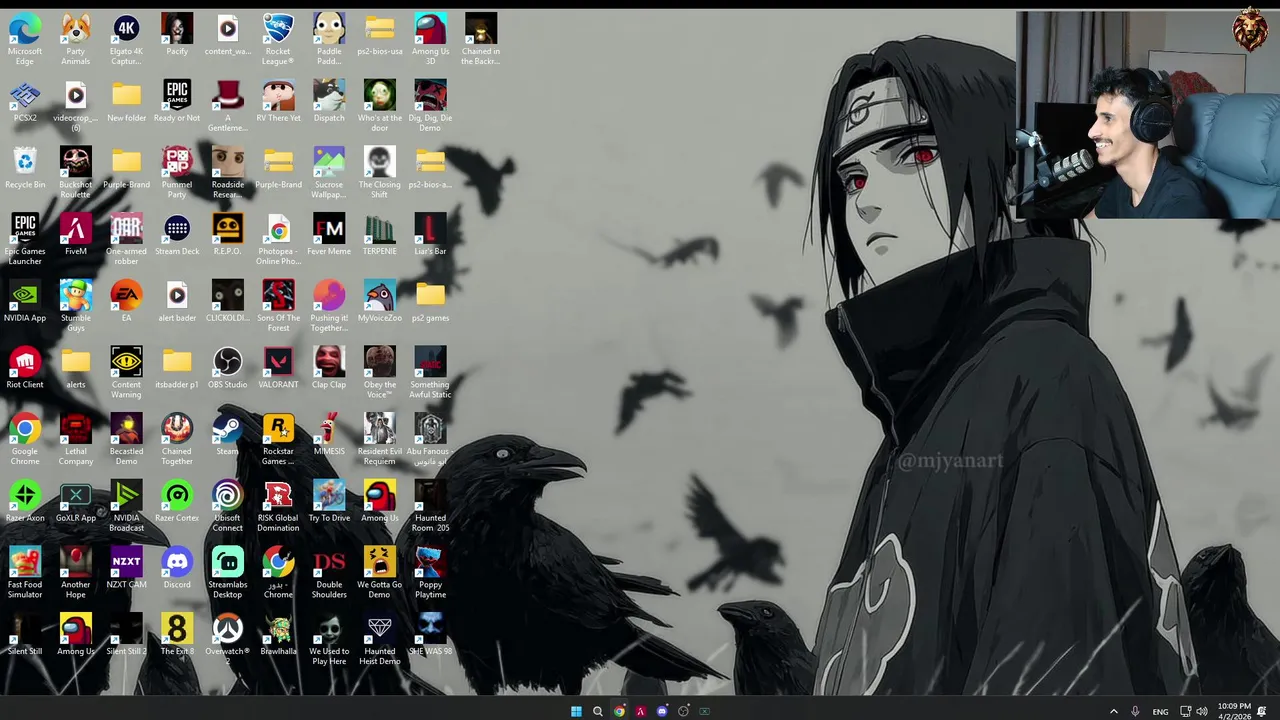
Task: Select The Exit 8 game icon
Action: pos(177,634)
